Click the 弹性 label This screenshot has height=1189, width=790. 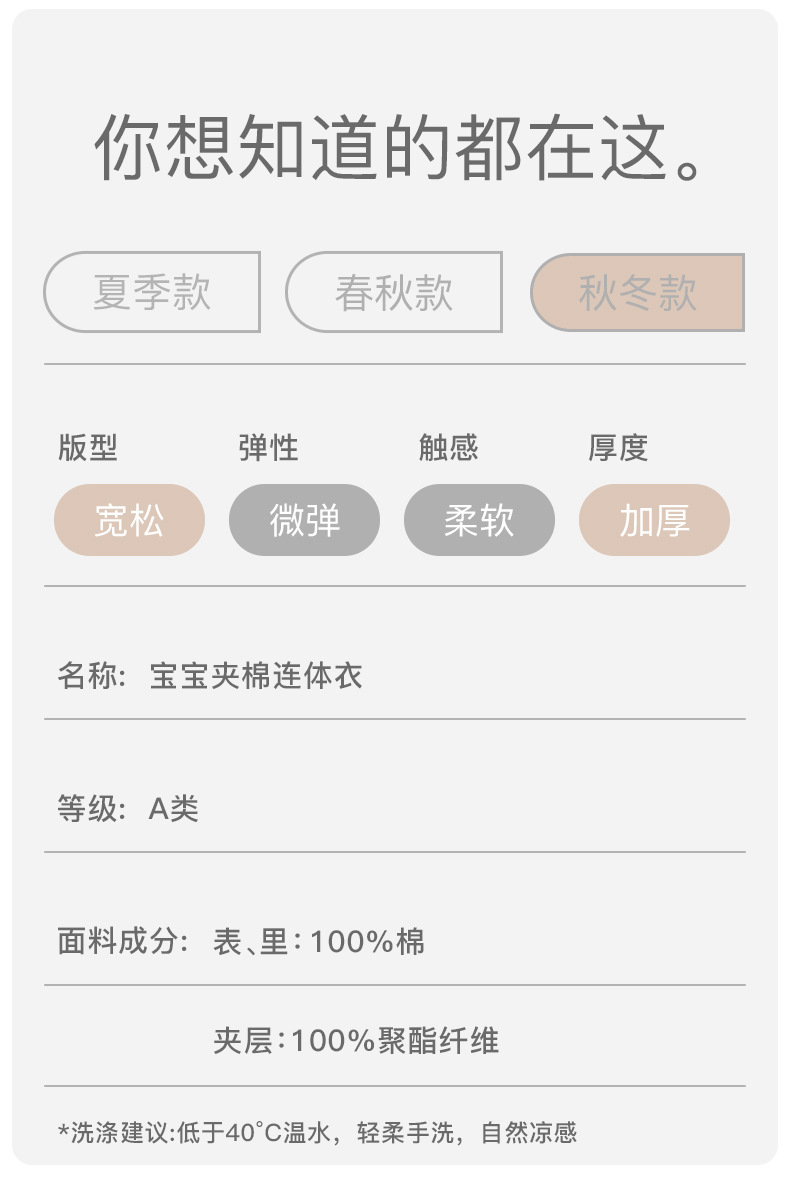tap(268, 448)
